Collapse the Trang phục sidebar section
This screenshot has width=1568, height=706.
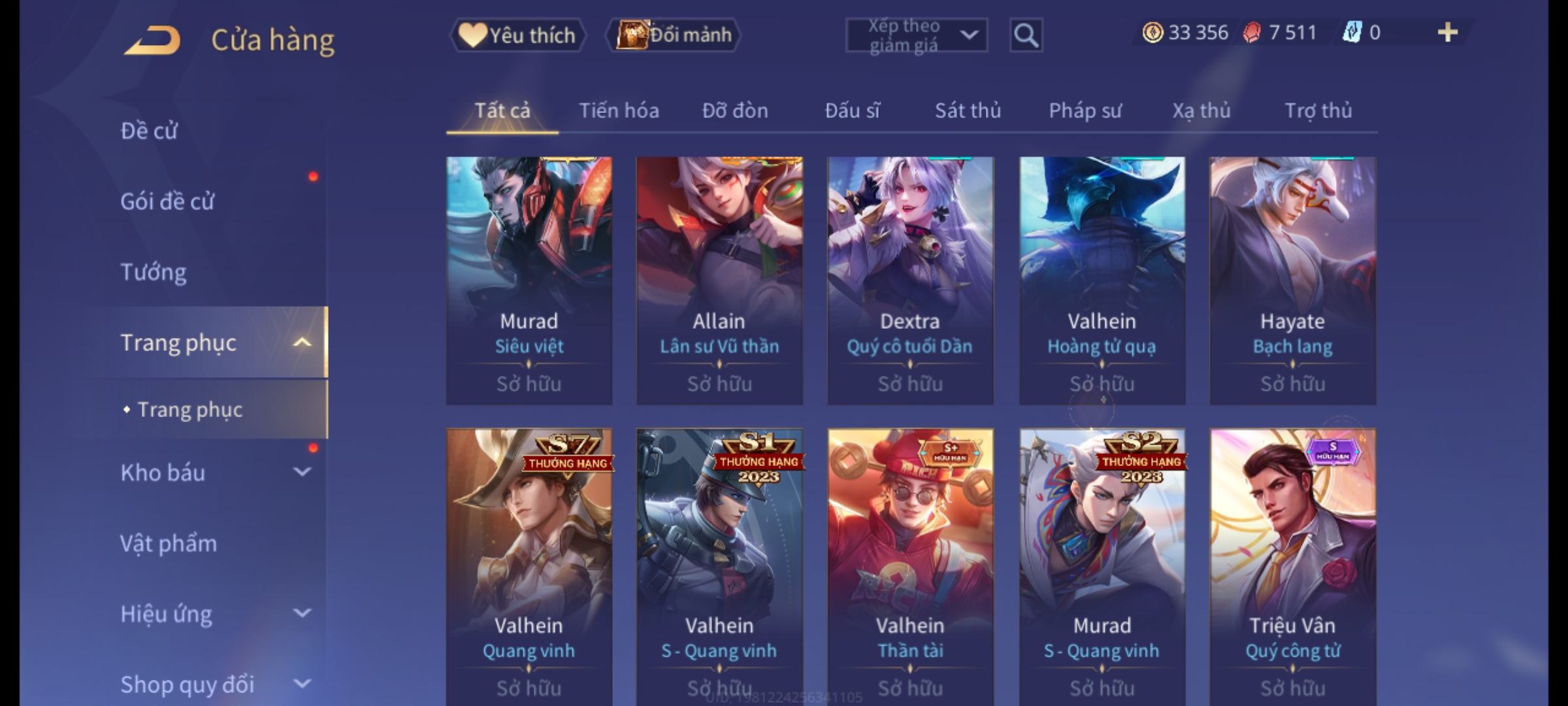(302, 343)
